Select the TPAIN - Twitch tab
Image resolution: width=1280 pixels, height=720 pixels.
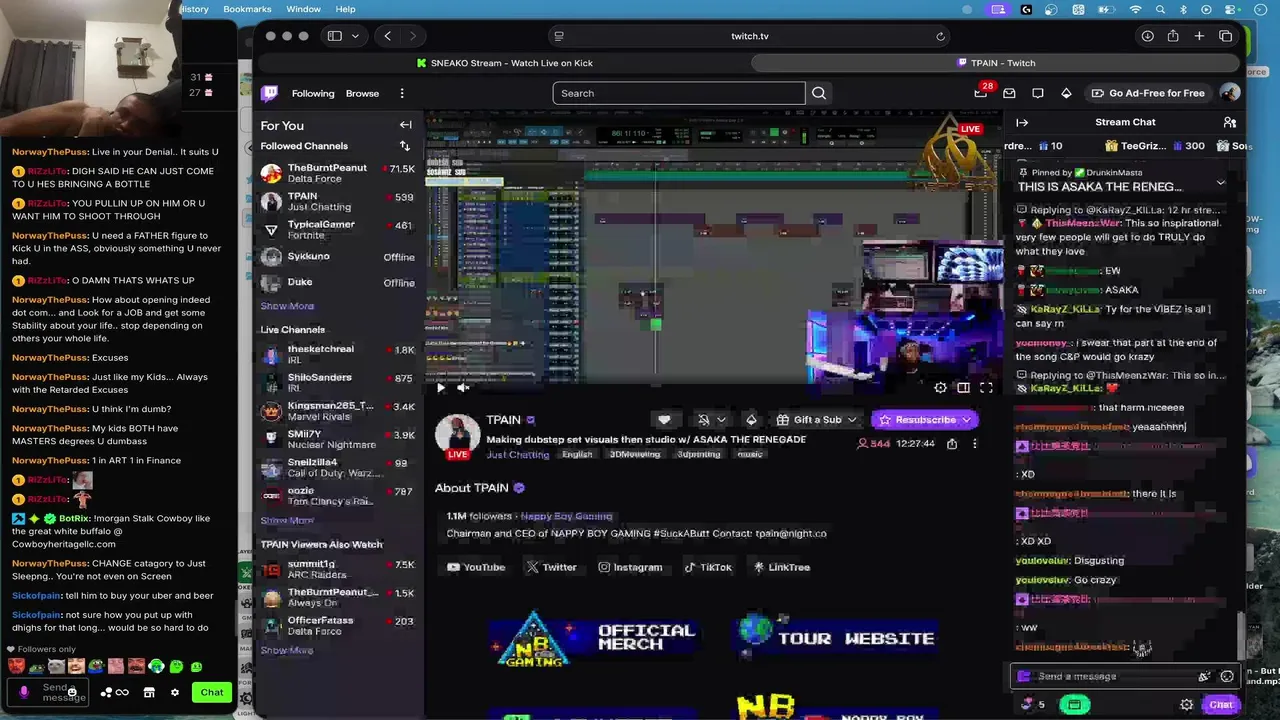coord(996,63)
